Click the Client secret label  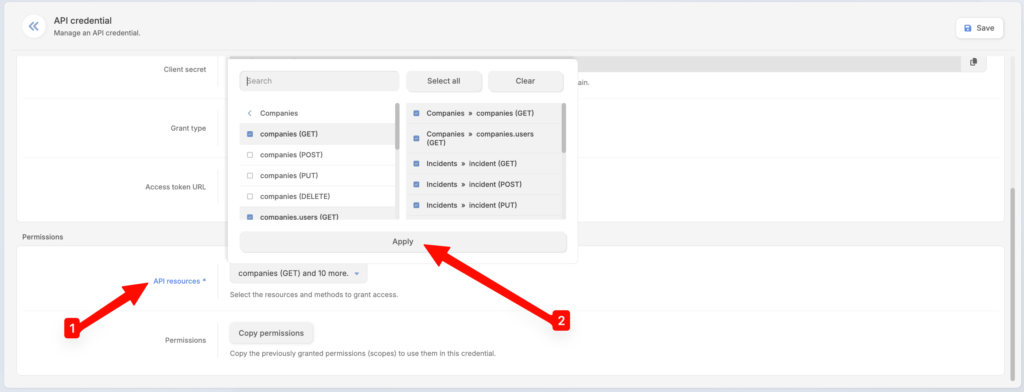[x=185, y=69]
